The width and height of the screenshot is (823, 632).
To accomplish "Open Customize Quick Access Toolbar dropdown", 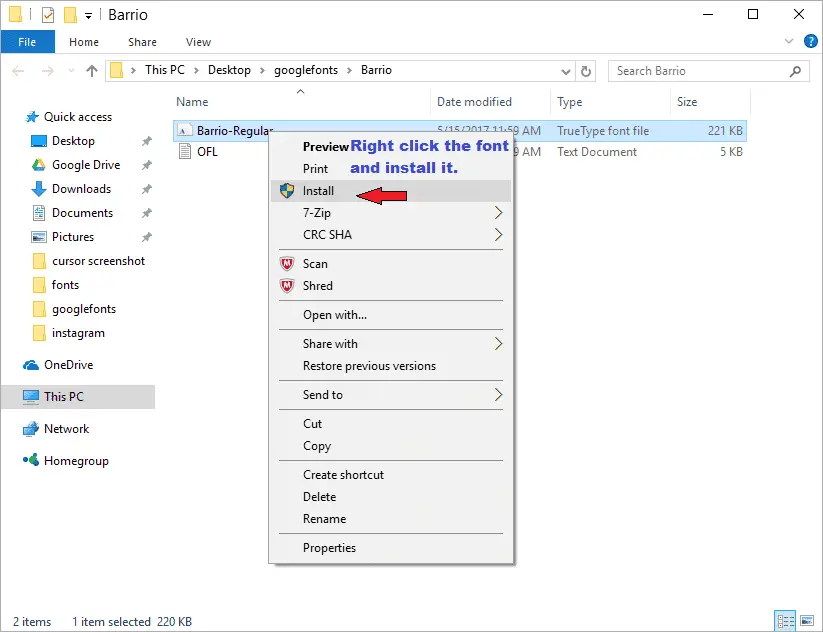I will [89, 16].
